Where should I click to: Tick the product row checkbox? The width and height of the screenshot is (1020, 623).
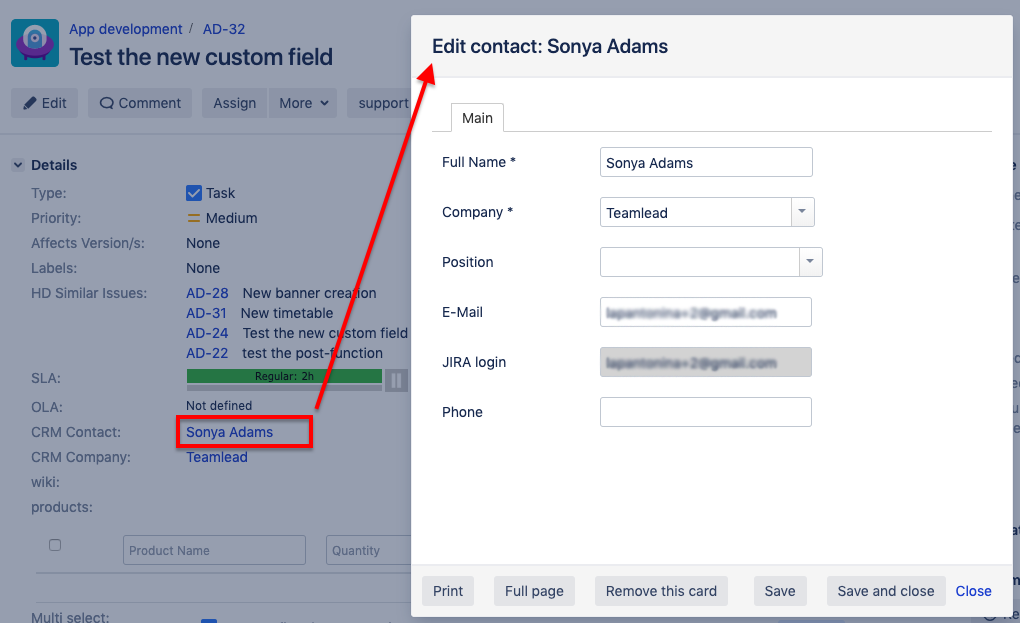[x=55, y=545]
